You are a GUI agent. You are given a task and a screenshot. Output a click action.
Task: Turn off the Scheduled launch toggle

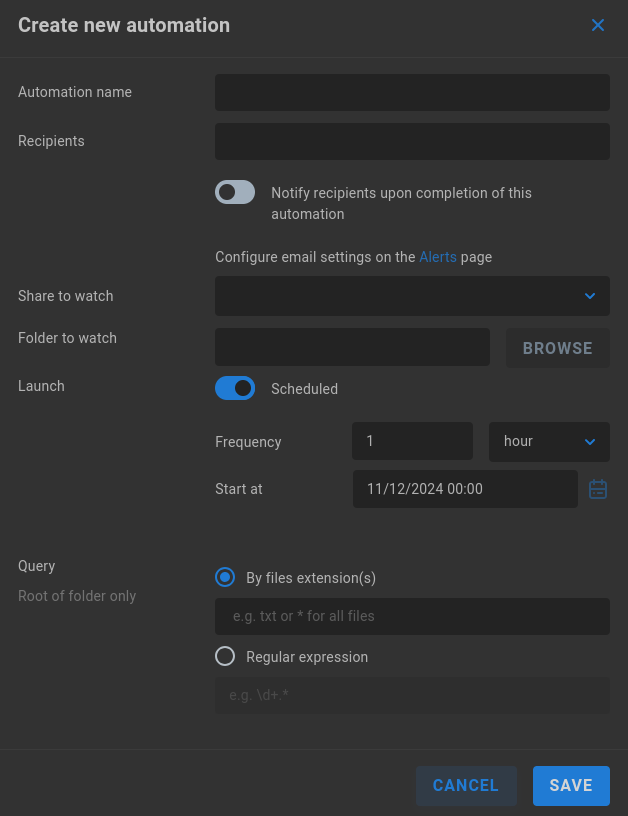point(235,388)
